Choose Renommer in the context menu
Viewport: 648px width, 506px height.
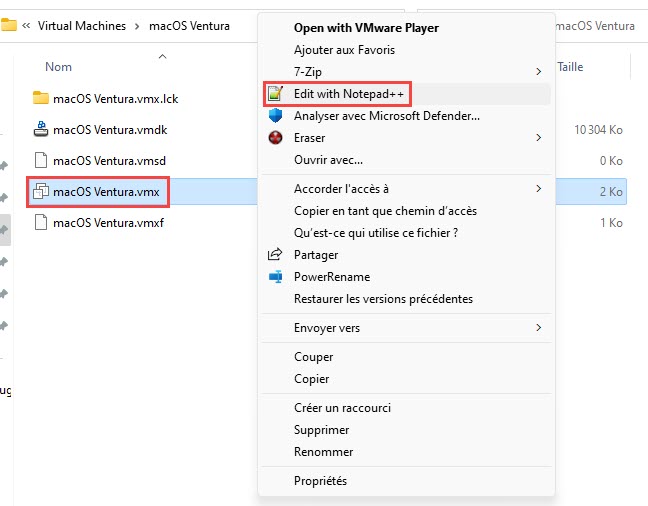321,452
